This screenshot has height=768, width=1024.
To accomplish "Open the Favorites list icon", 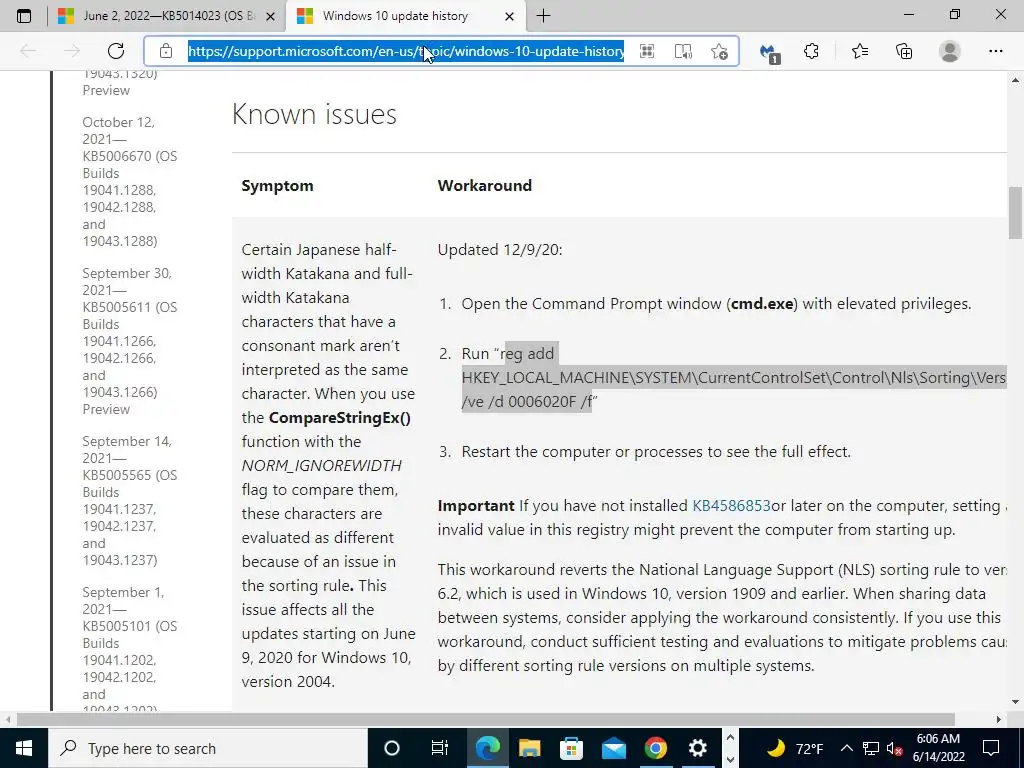I will pyautogui.click(x=859, y=51).
